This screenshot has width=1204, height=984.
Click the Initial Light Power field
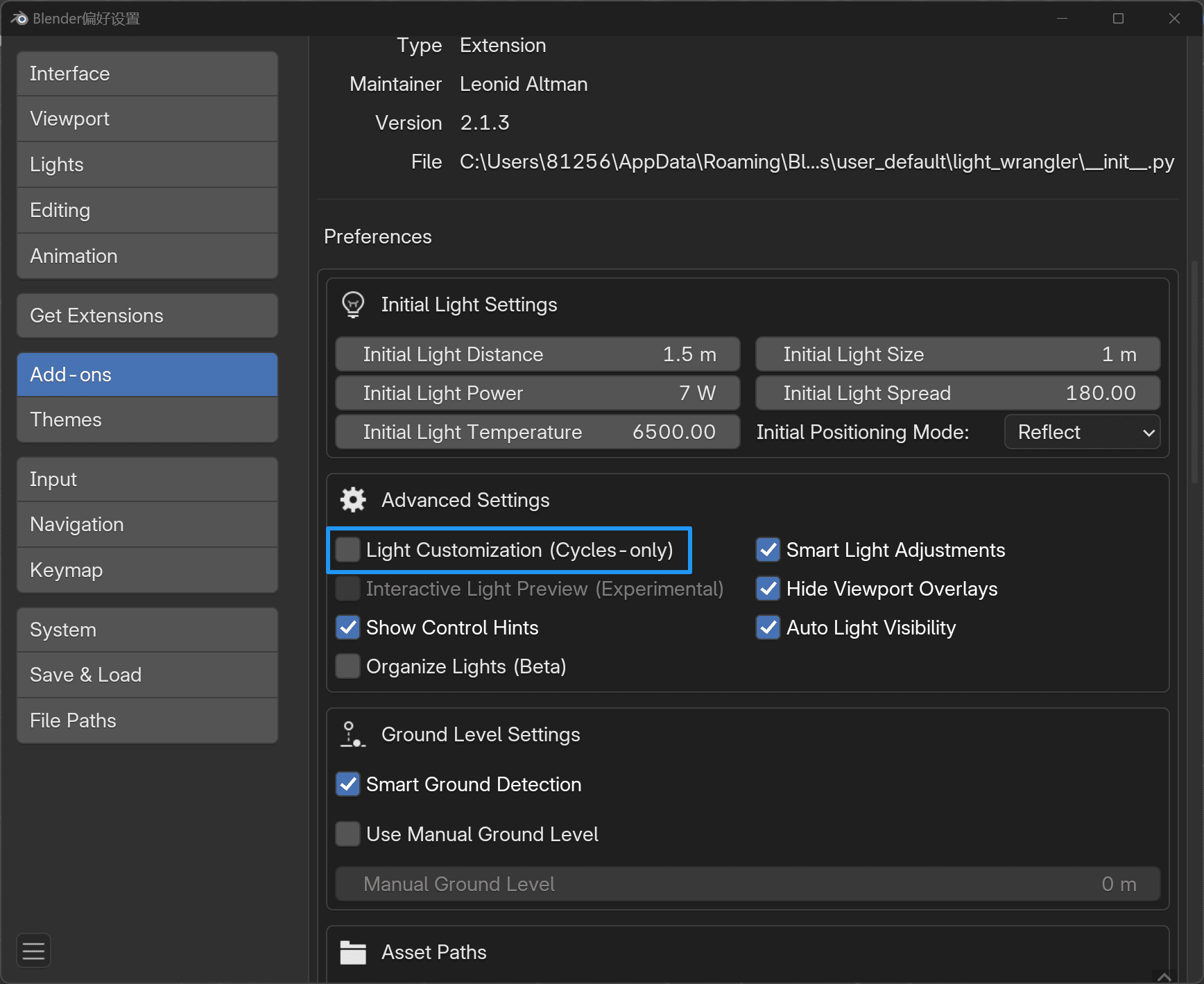point(537,393)
